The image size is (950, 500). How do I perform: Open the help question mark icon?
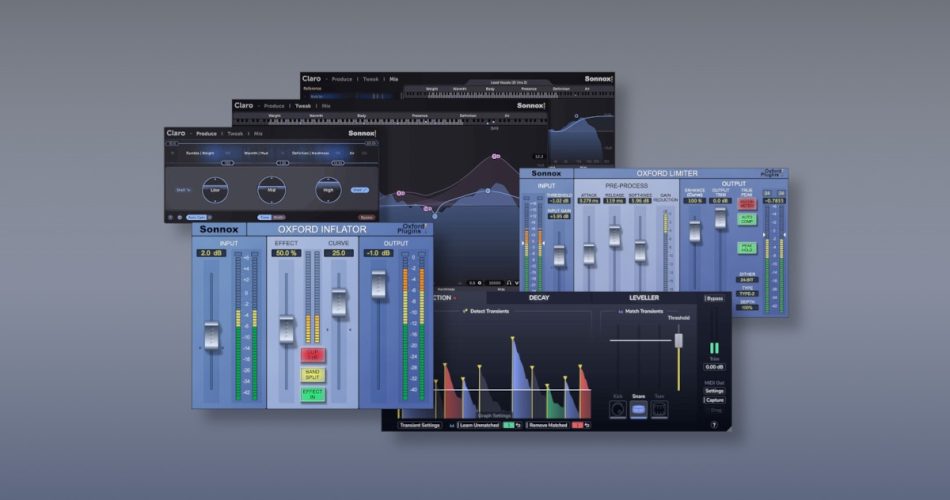click(714, 425)
